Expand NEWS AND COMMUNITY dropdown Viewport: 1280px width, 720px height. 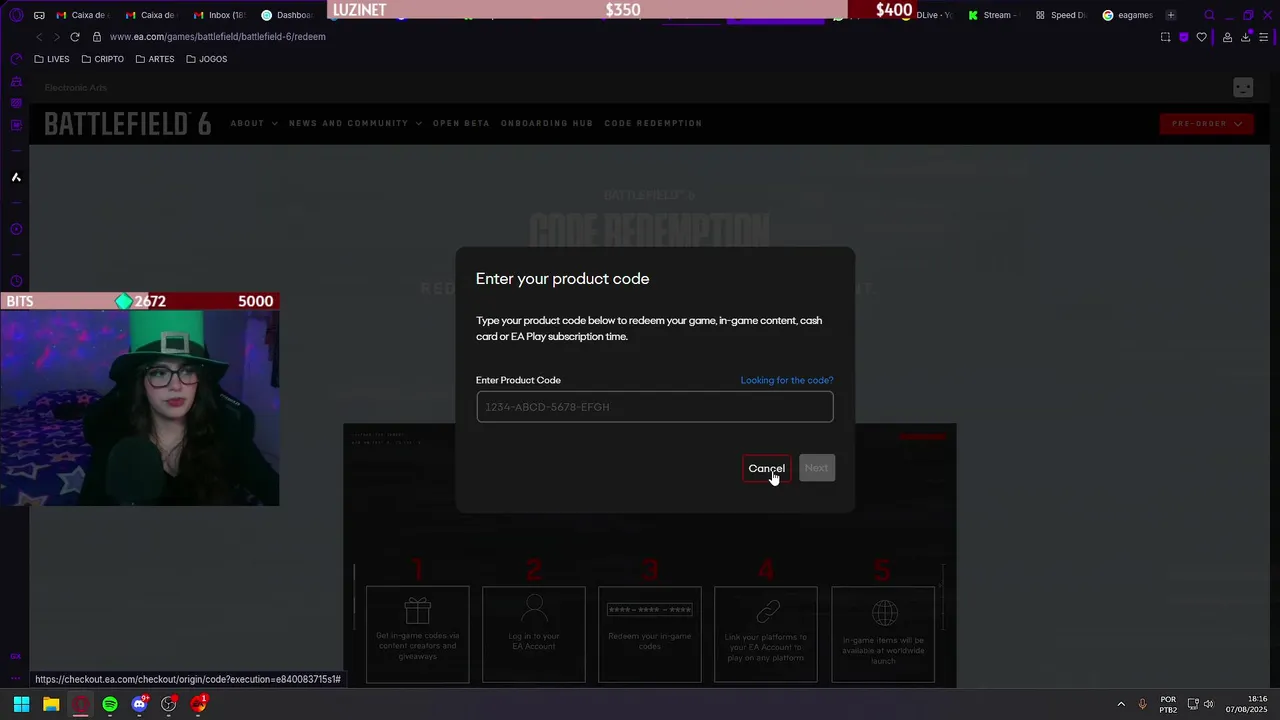(x=355, y=123)
